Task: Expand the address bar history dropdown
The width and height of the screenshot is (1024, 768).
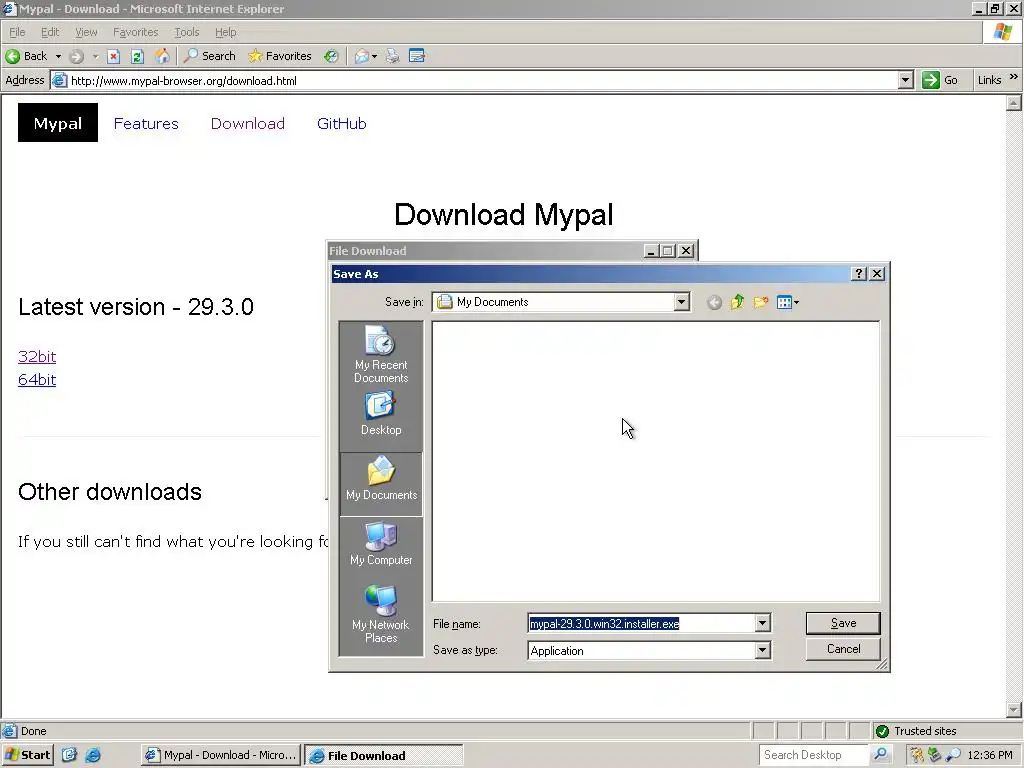Action: click(x=905, y=80)
